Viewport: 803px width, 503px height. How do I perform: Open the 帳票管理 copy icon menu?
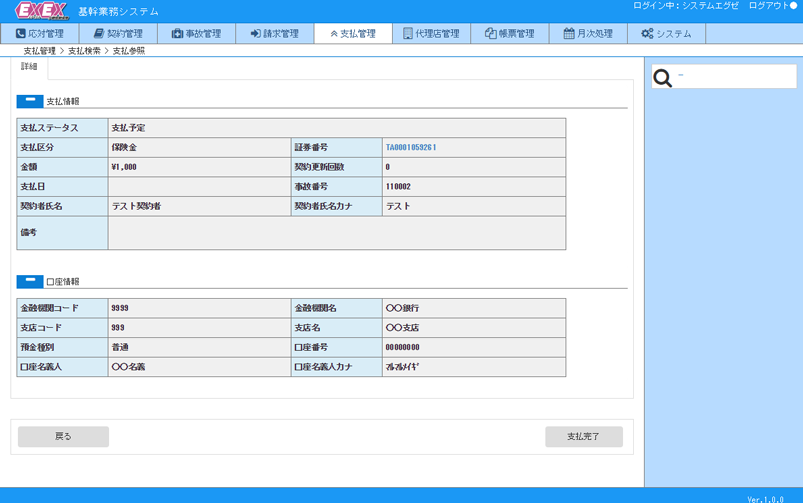coord(490,33)
